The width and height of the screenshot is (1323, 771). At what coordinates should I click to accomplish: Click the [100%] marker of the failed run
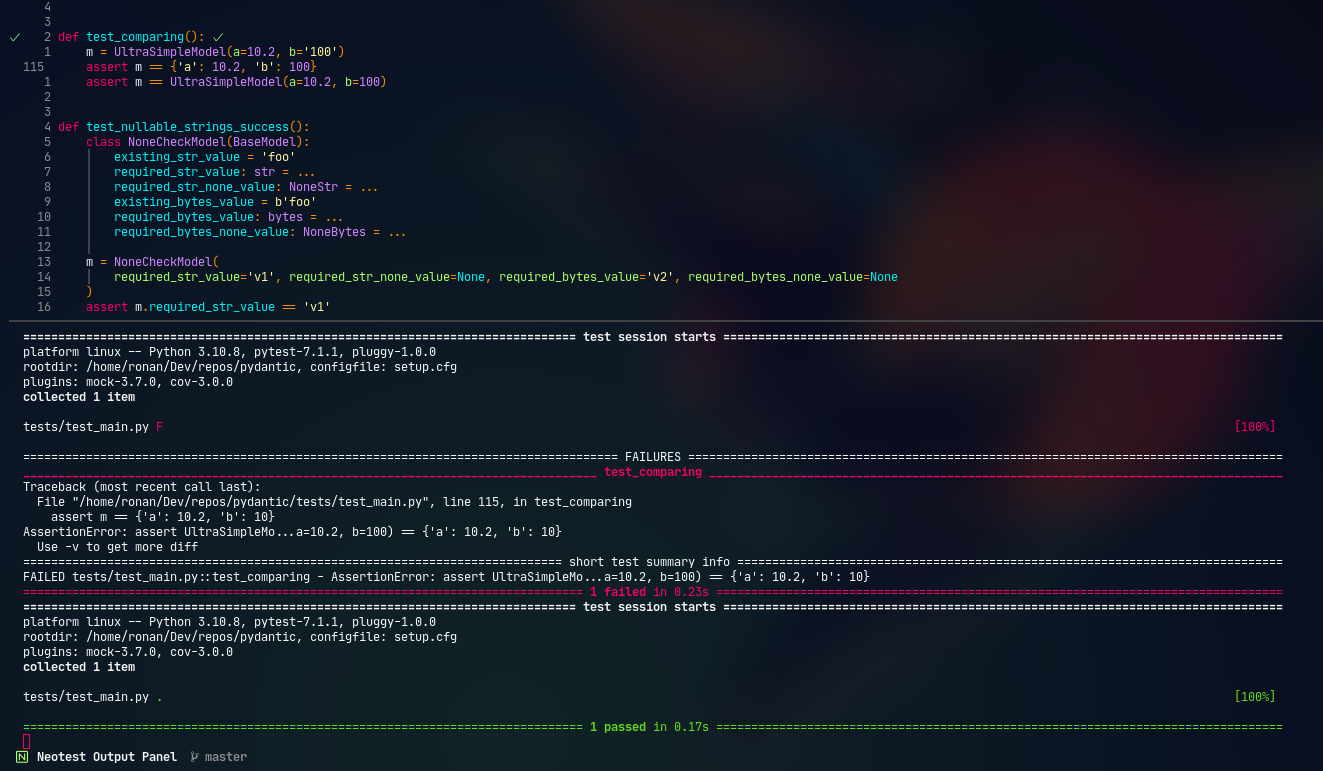(x=1253, y=426)
